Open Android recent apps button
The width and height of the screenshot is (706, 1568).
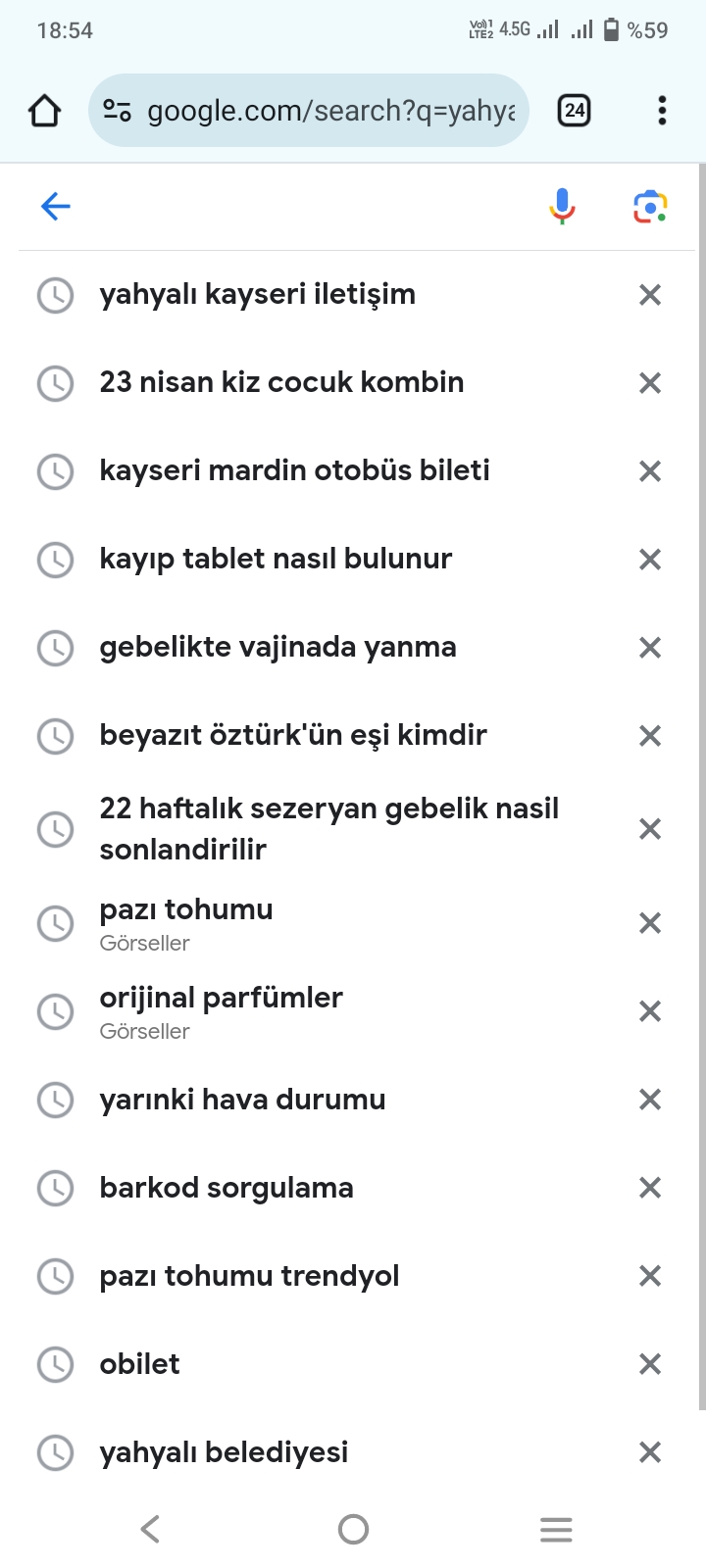556,1529
